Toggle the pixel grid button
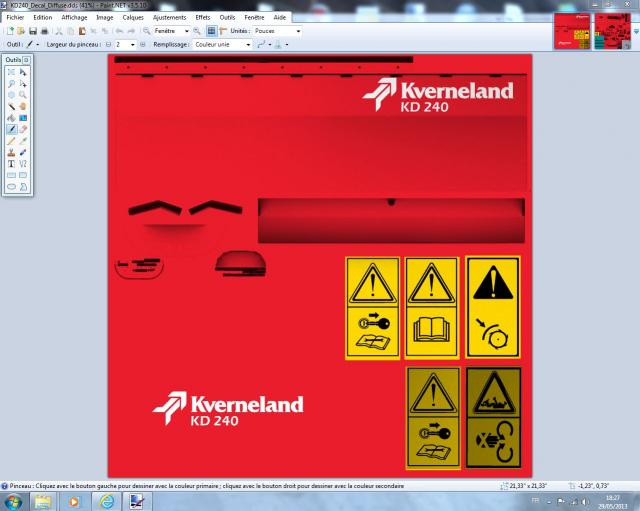Image resolution: width=640 pixels, height=511 pixels. point(211,31)
